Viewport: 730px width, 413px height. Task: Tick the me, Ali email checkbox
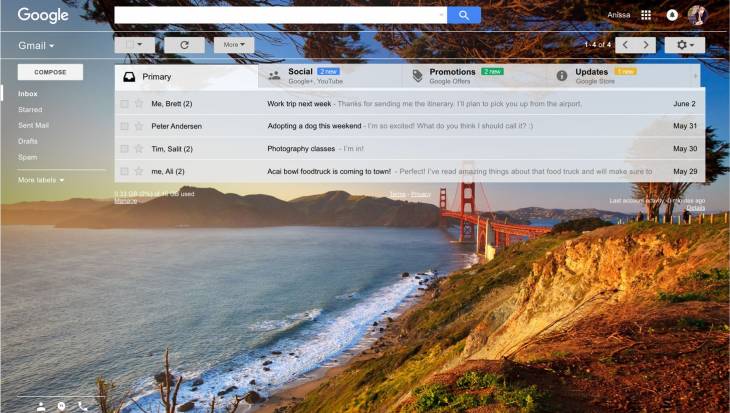tap(124, 171)
